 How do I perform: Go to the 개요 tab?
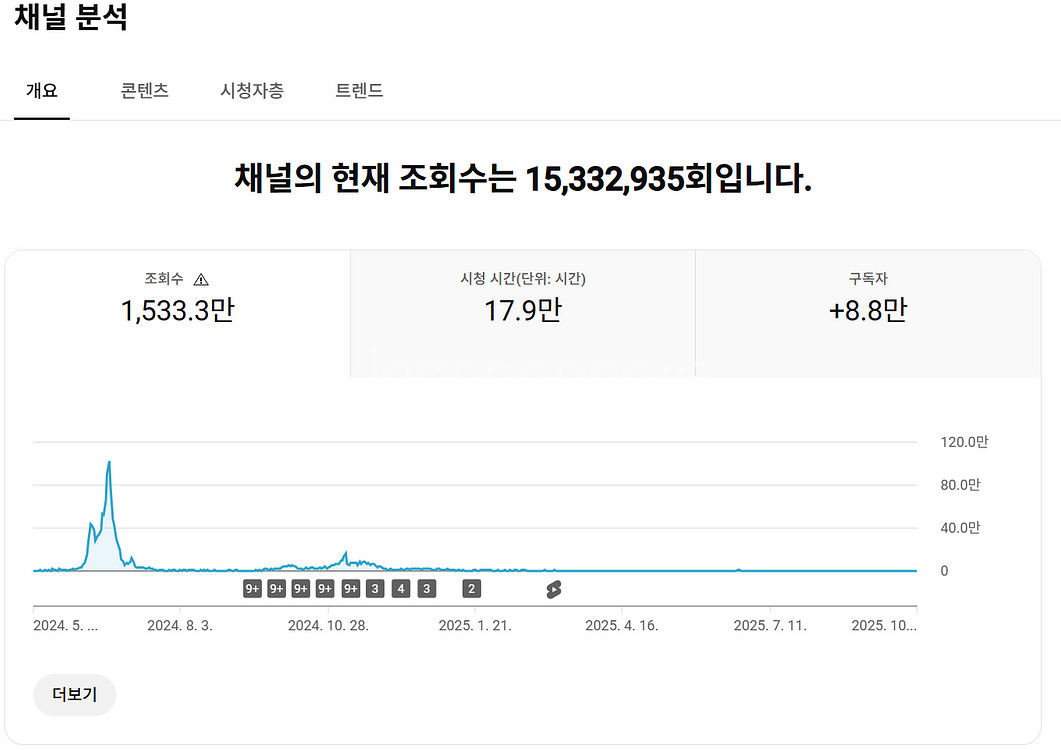click(42, 91)
